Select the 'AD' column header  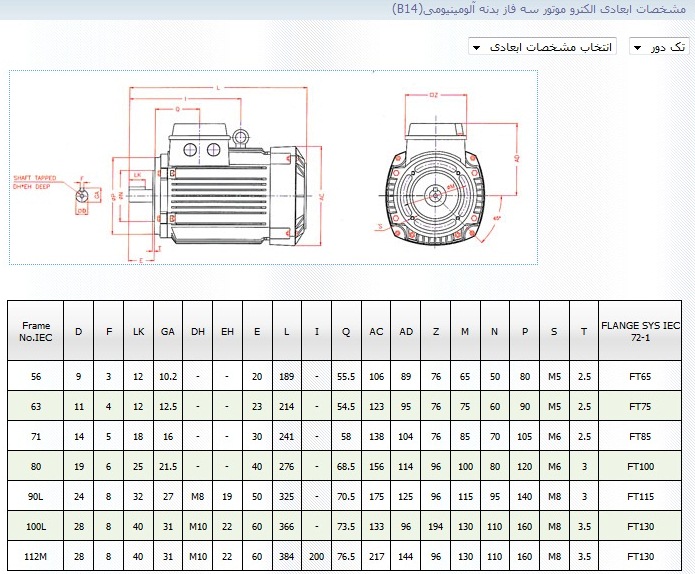(x=406, y=332)
